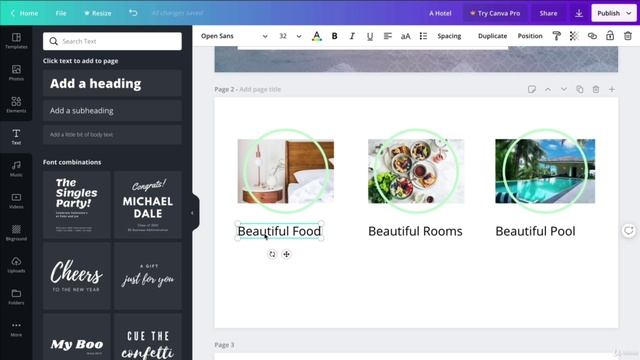640x360 pixels.
Task: Open the Publish dropdown
Action: point(613,13)
